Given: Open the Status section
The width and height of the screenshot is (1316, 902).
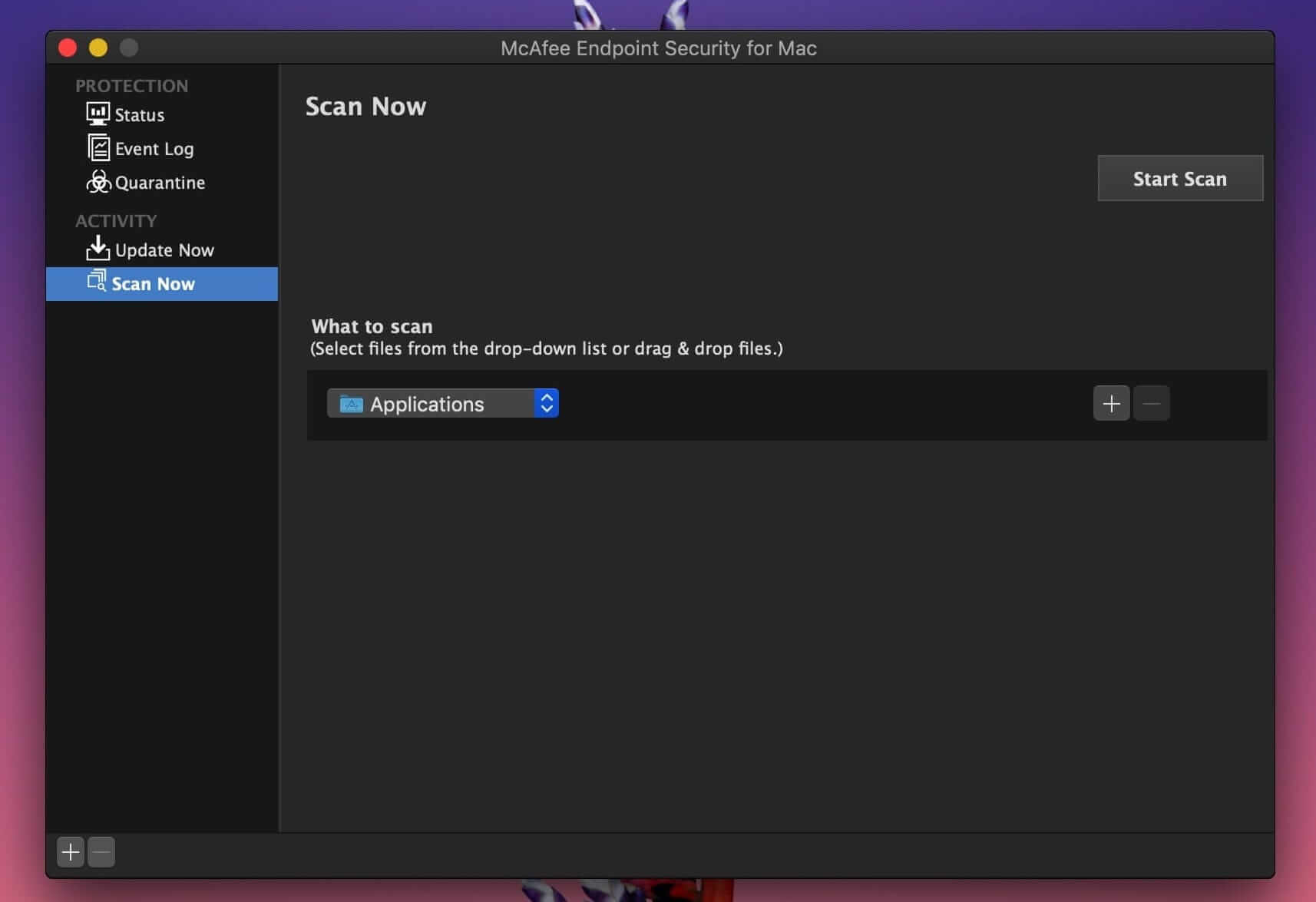Looking at the screenshot, I should click(x=162, y=115).
